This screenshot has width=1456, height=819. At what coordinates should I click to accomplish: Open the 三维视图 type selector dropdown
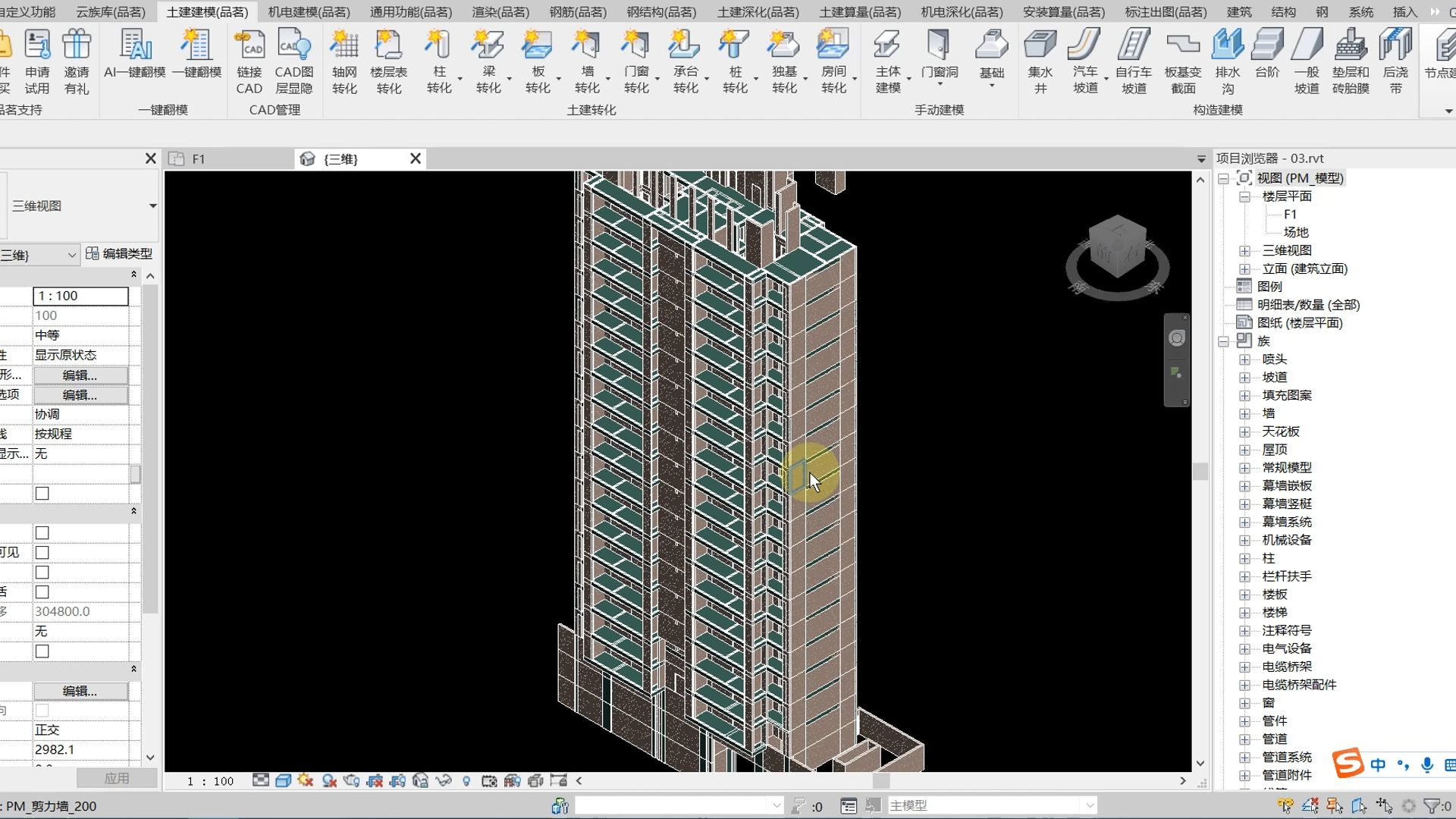click(x=152, y=206)
